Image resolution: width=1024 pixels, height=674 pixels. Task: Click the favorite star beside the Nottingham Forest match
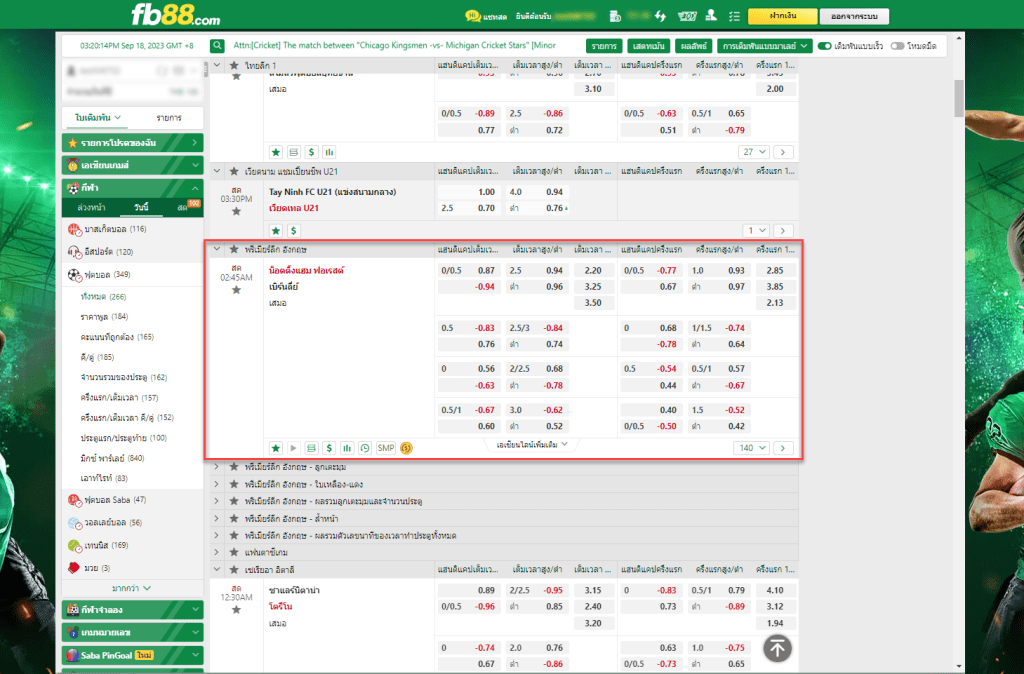click(x=236, y=290)
